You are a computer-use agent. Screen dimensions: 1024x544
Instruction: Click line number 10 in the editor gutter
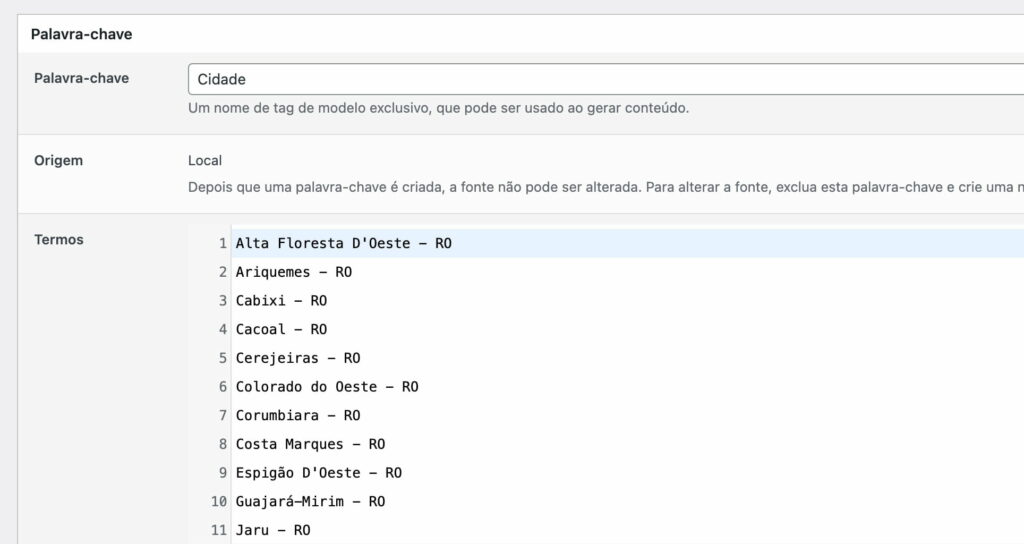click(x=219, y=502)
